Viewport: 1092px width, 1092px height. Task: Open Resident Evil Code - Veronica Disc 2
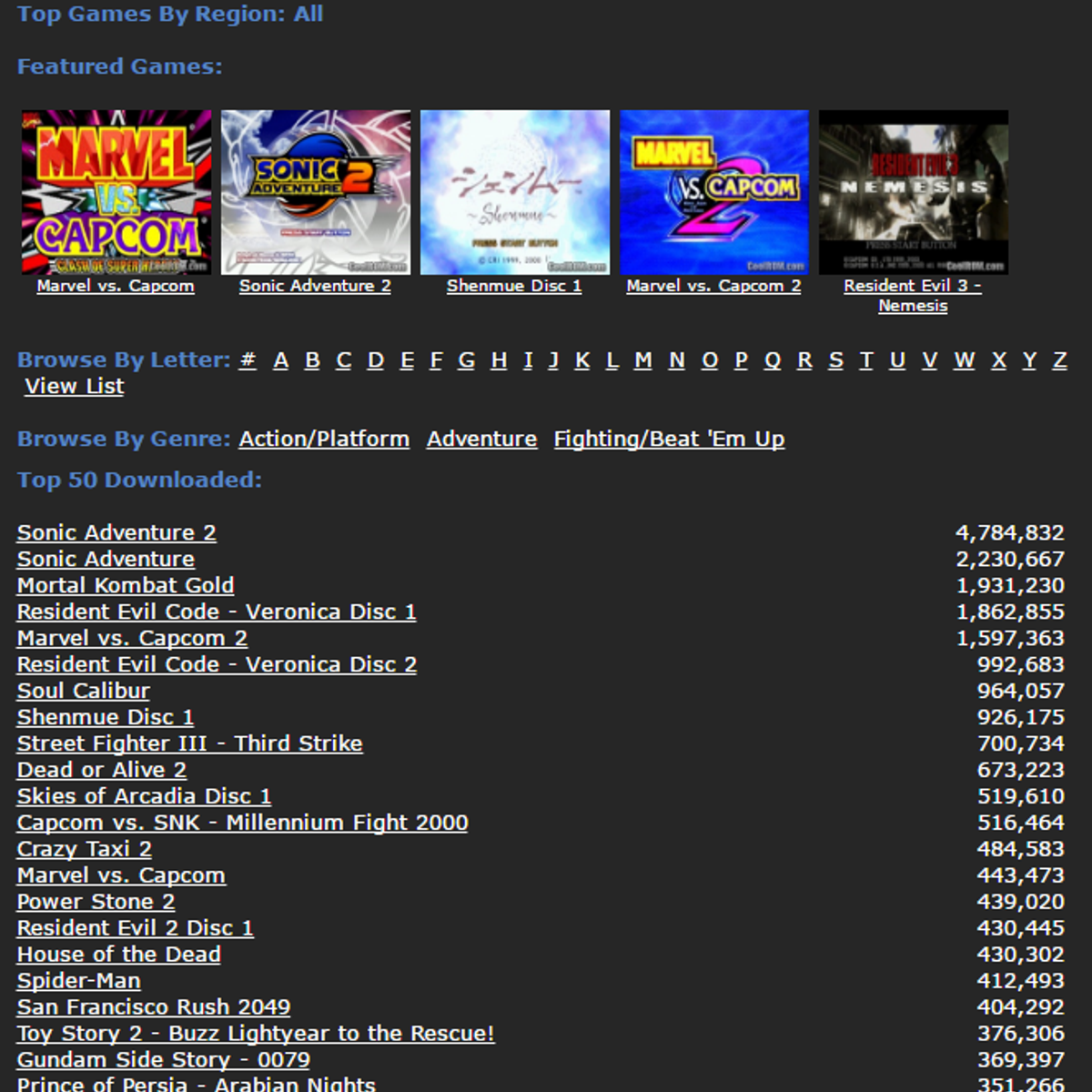[x=217, y=665]
